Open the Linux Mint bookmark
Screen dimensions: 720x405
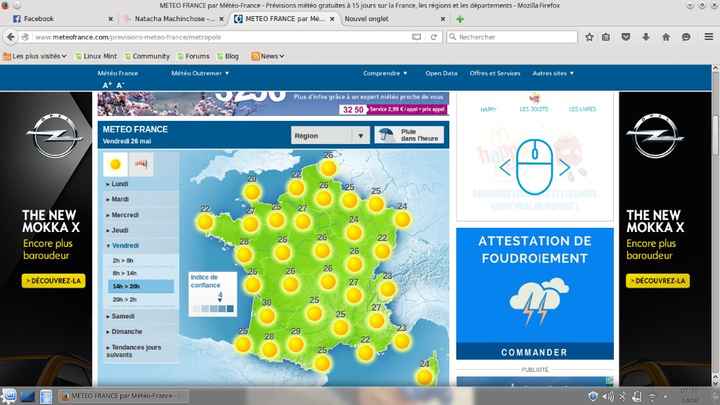[x=96, y=56]
